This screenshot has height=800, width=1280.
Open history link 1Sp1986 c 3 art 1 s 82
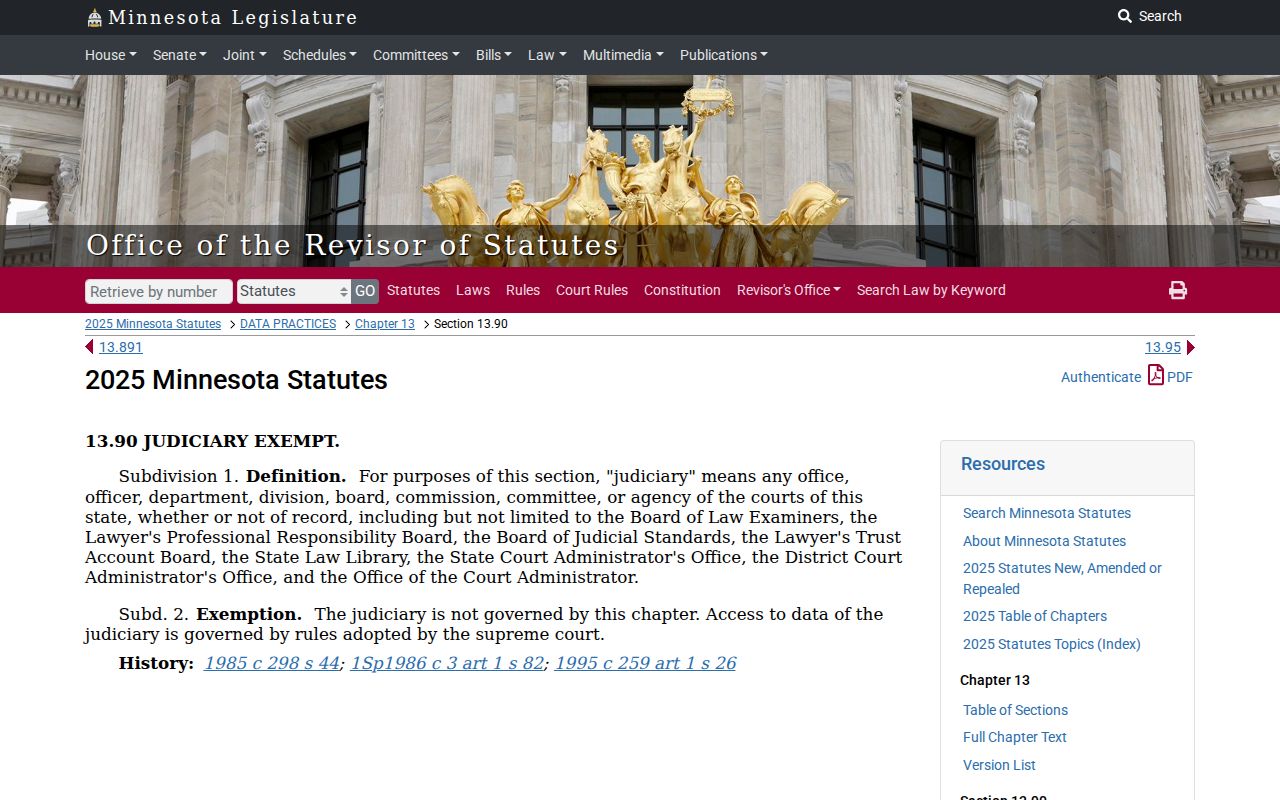[x=447, y=663]
